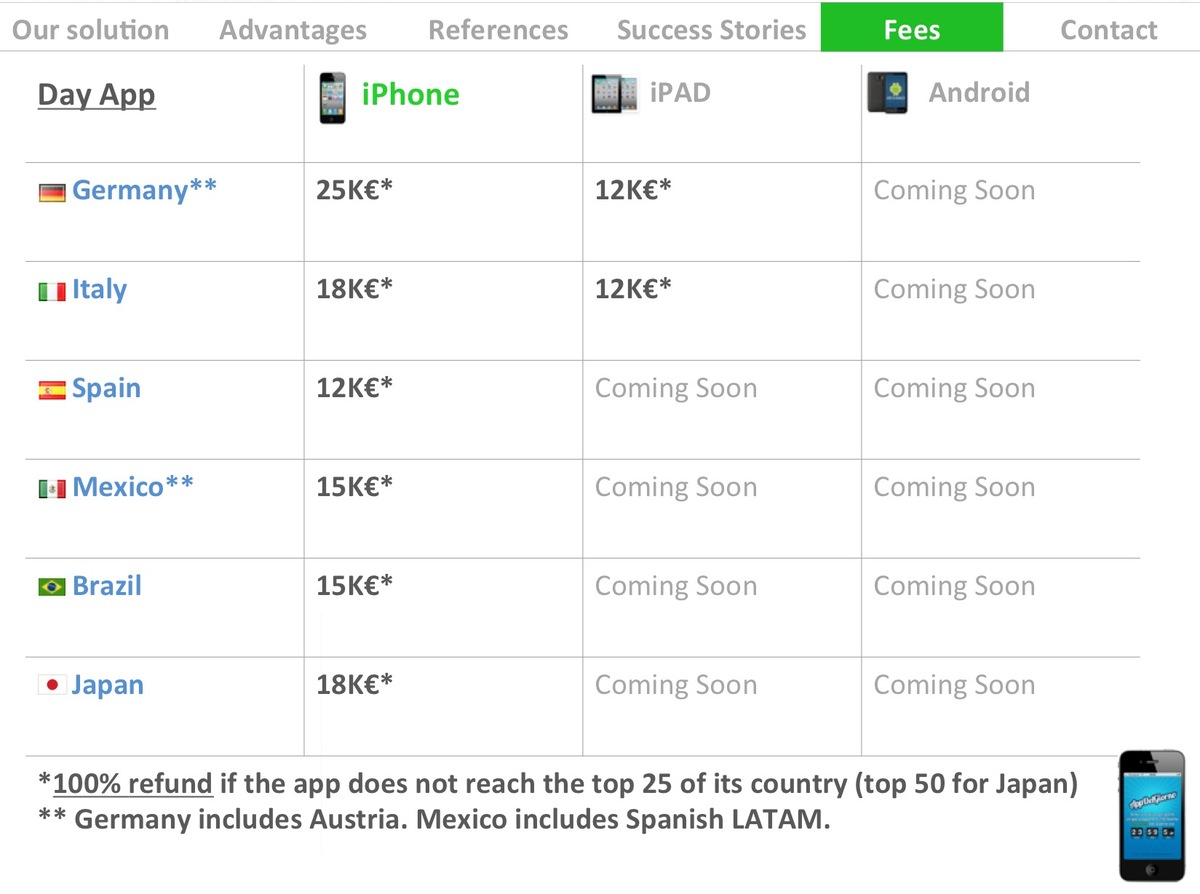1200x894 pixels.
Task: Select the iPAD column label
Action: (680, 92)
